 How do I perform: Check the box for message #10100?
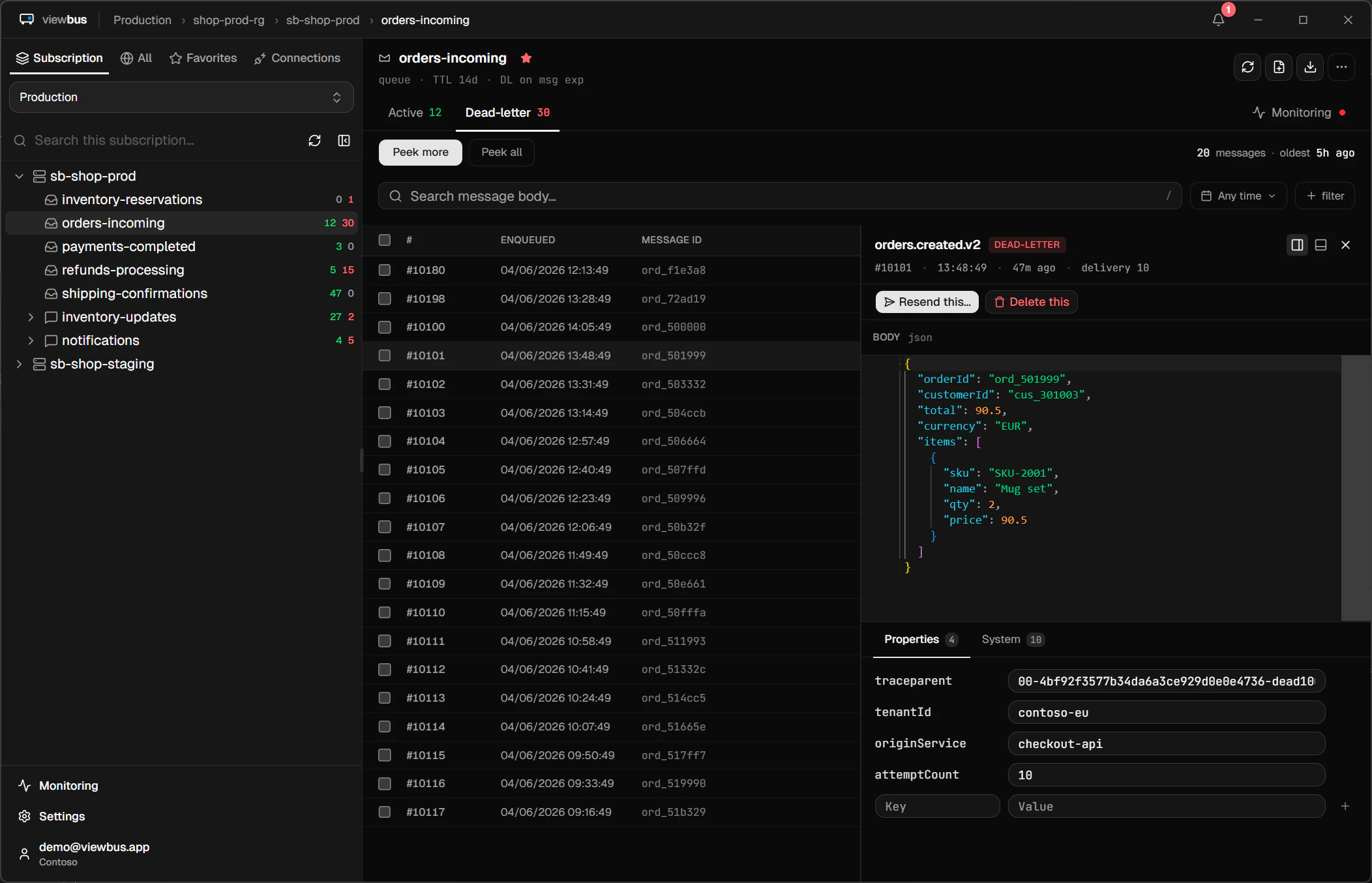tap(385, 327)
